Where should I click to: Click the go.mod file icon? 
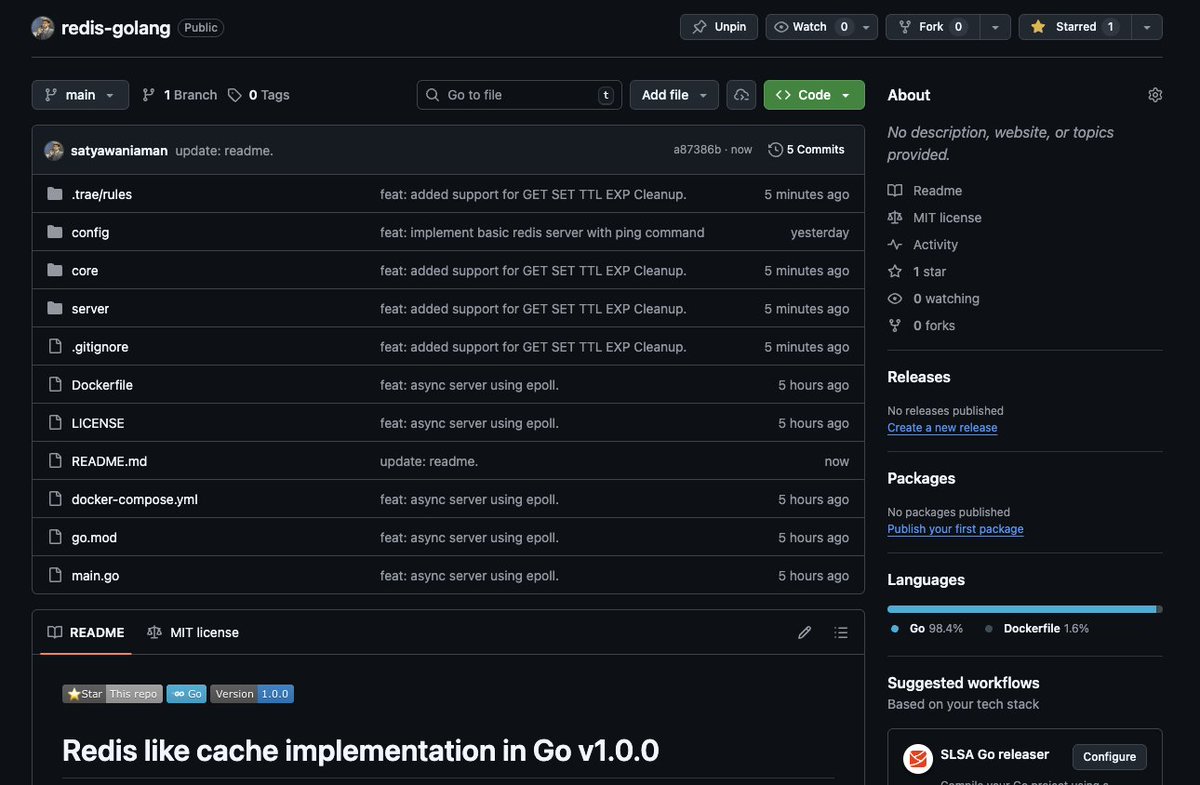[55, 536]
